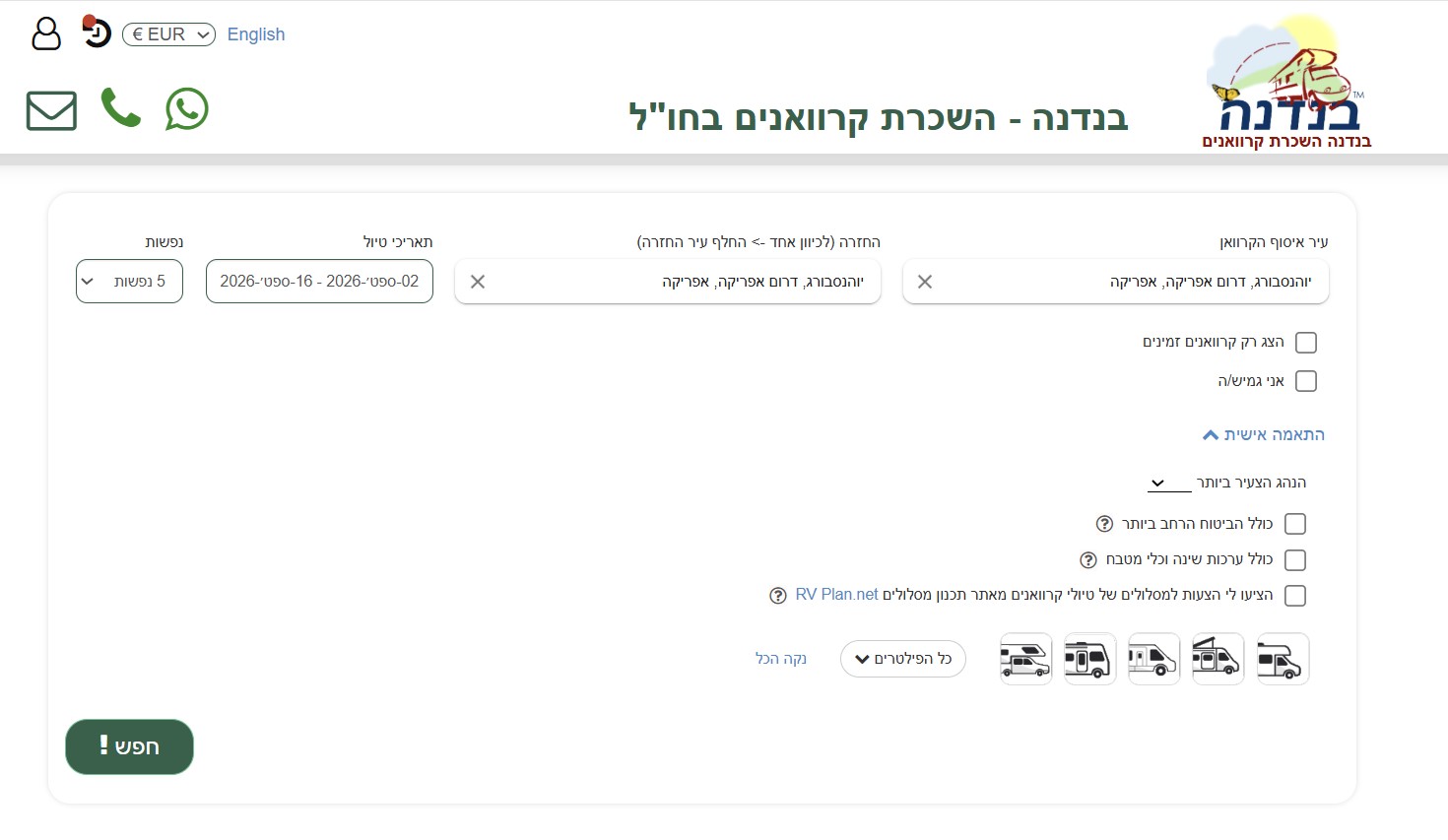1448x840 pixels.
Task: Select the leftmost camper vehicle icon
Action: point(1024,658)
